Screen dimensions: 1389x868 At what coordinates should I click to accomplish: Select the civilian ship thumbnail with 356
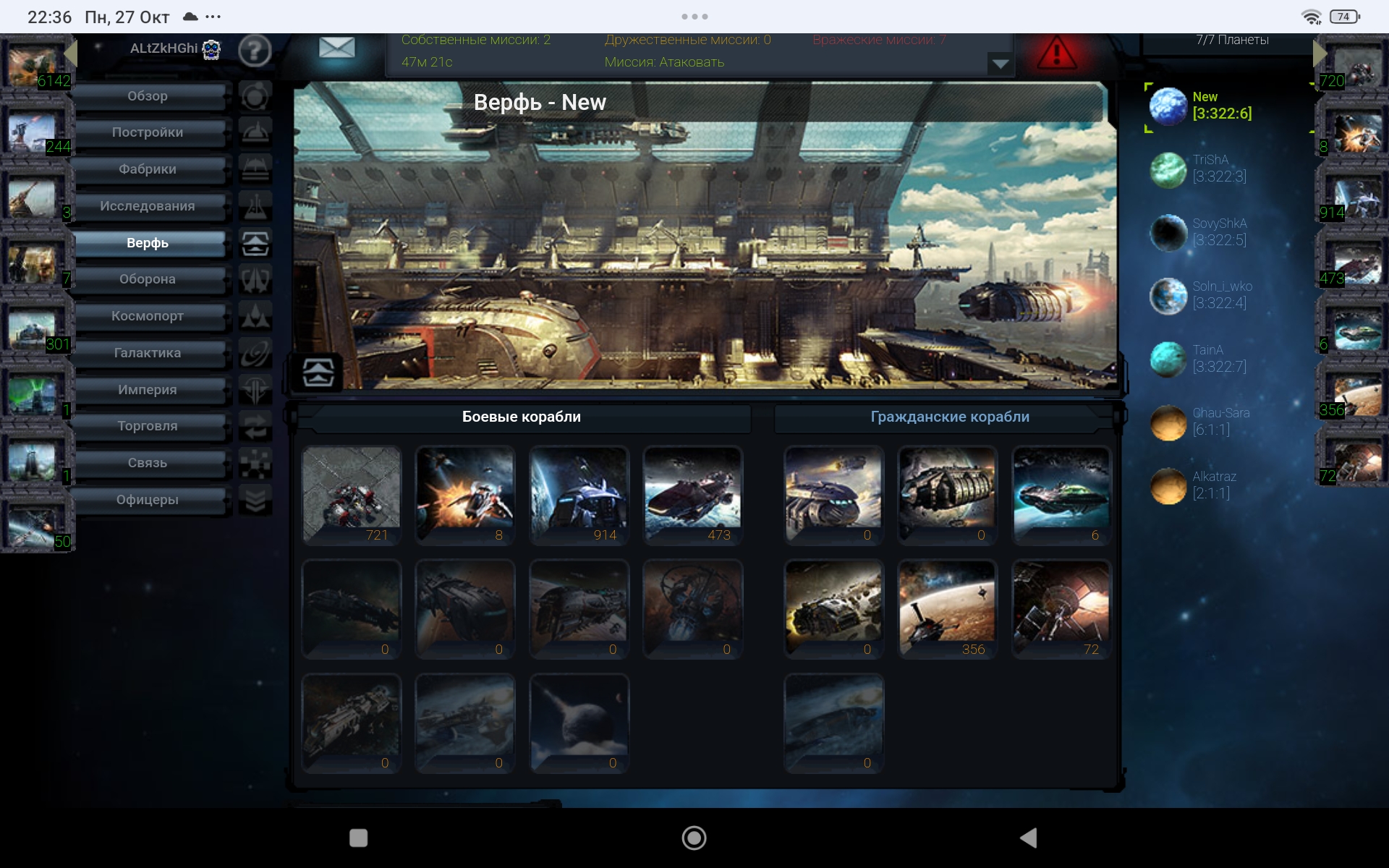947,608
